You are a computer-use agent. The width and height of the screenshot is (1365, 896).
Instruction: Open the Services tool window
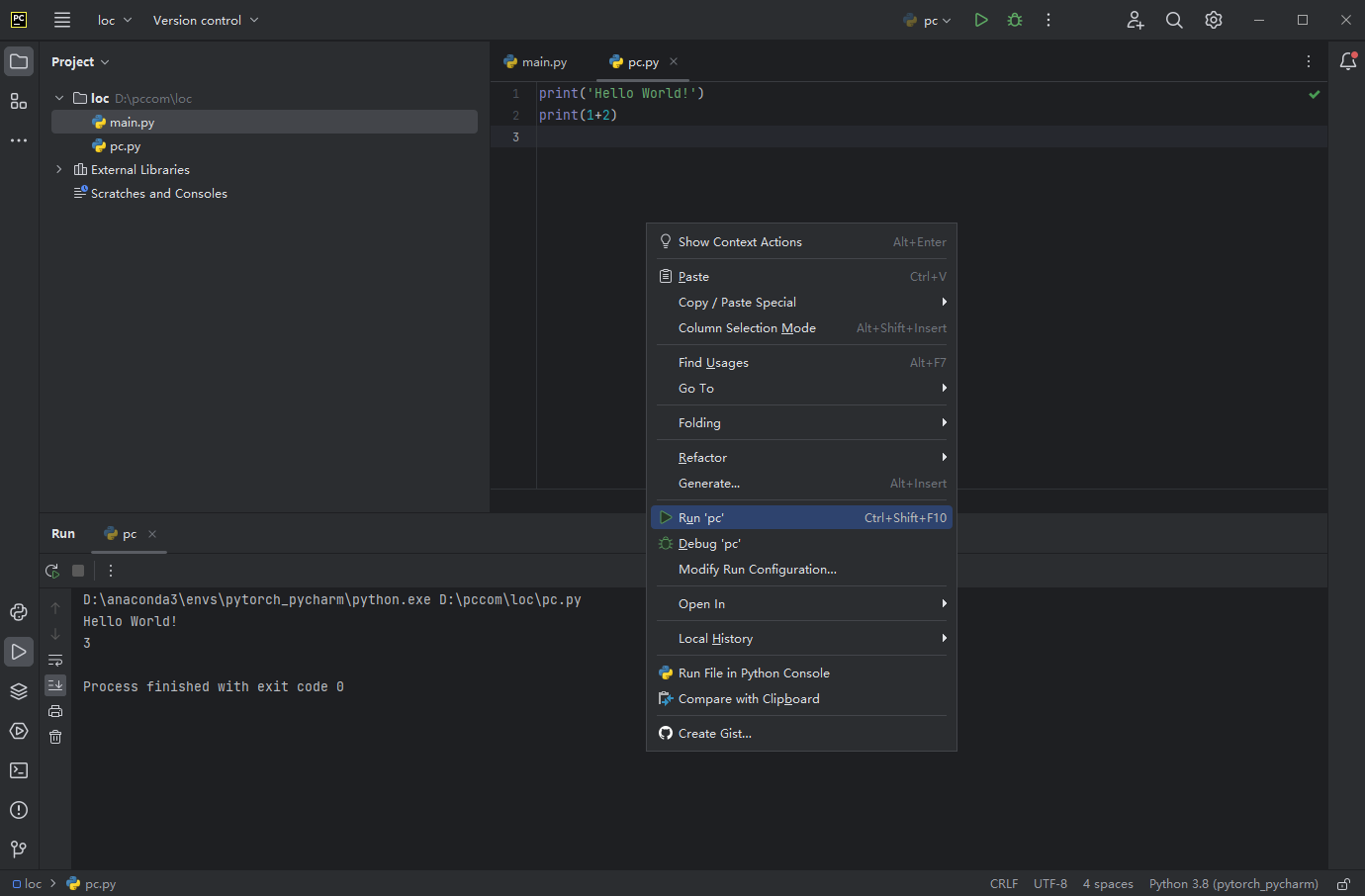coord(19,731)
